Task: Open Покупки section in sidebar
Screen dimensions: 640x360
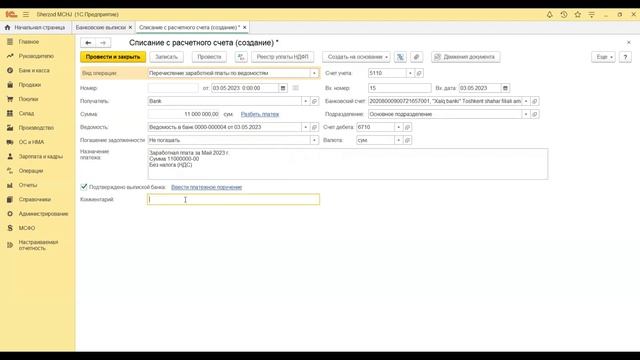Action: pyautogui.click(x=28, y=99)
